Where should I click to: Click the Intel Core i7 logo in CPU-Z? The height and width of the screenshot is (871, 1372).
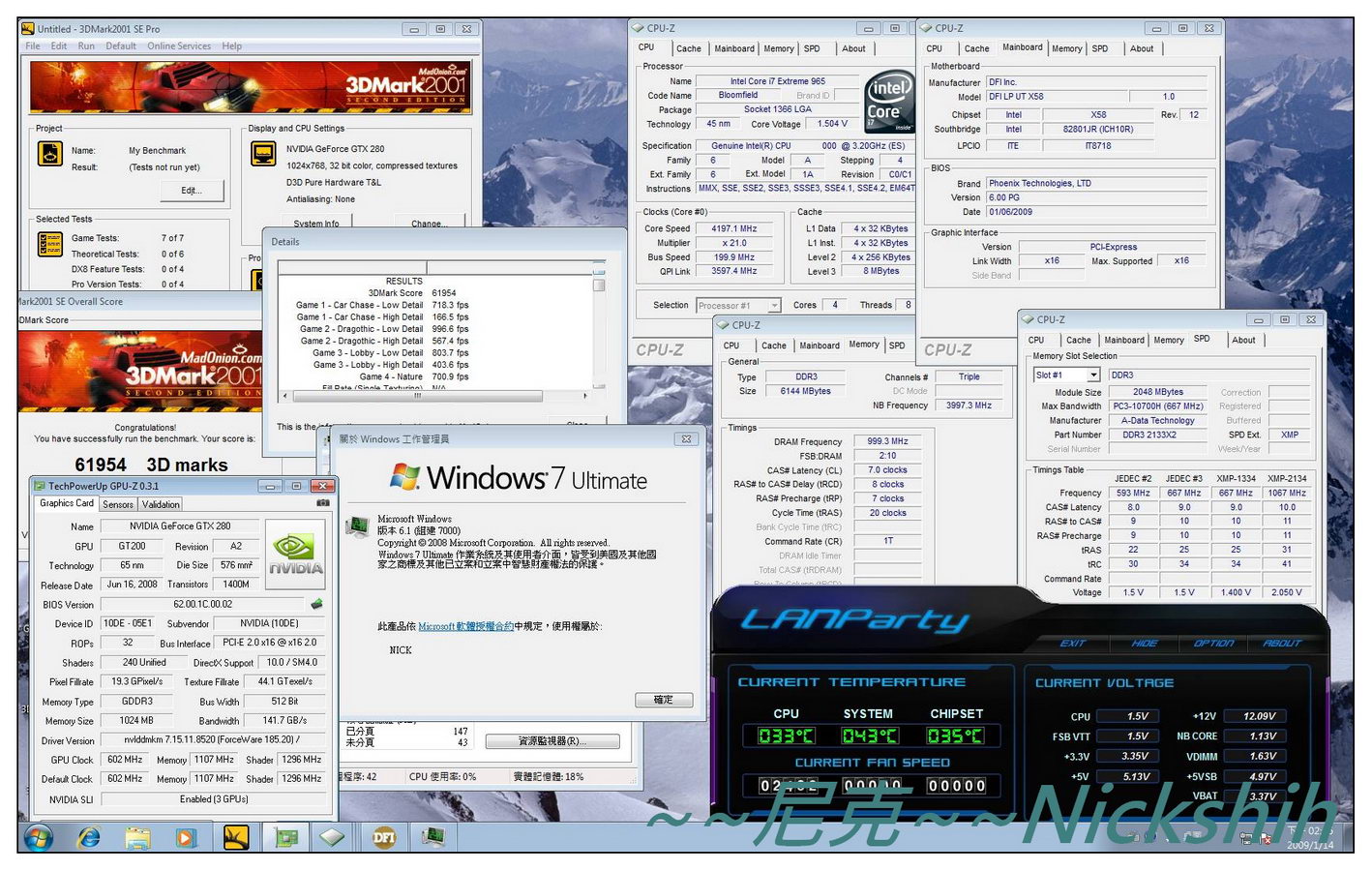tap(889, 100)
